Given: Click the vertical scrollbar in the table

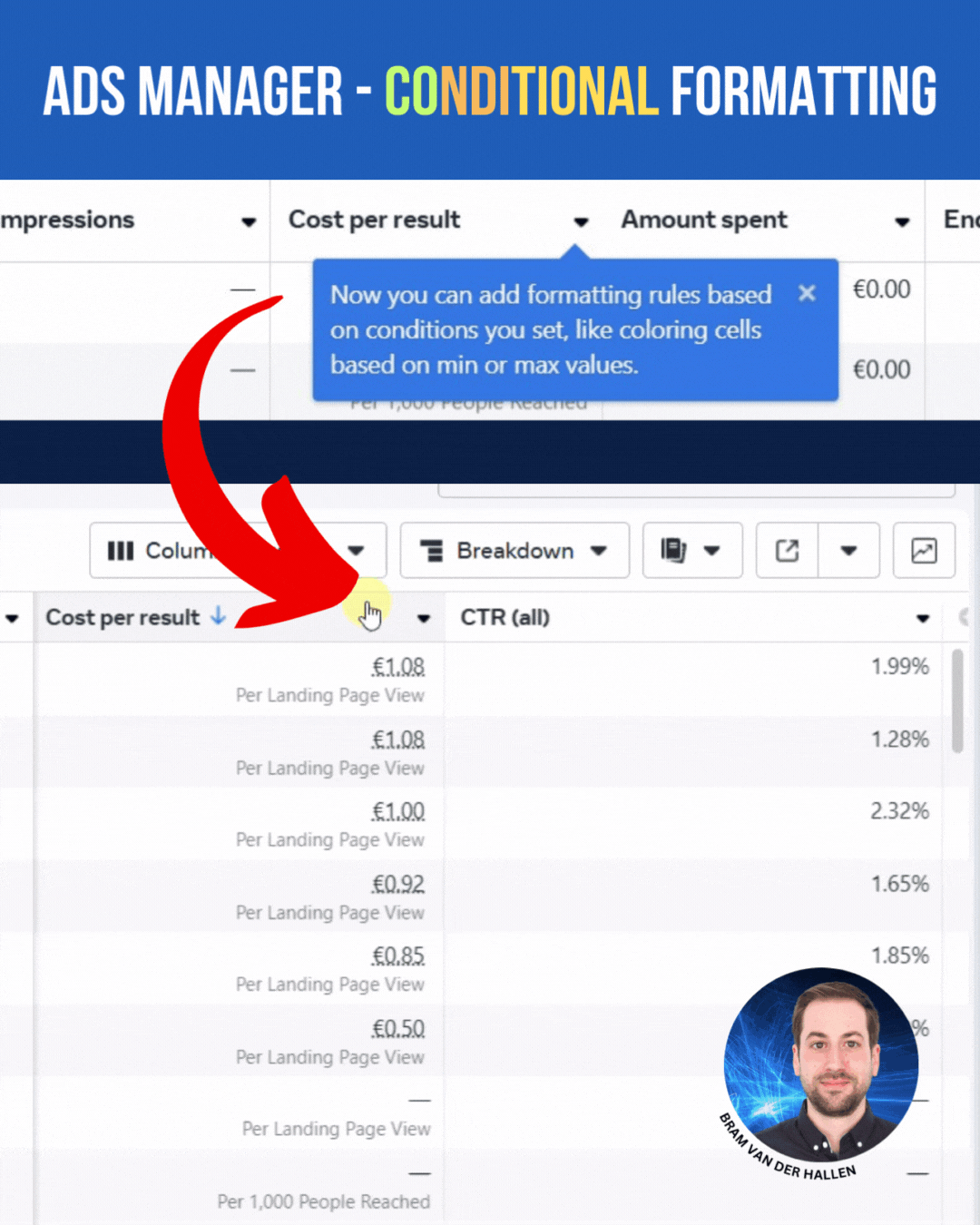Looking at the screenshot, I should (957, 701).
